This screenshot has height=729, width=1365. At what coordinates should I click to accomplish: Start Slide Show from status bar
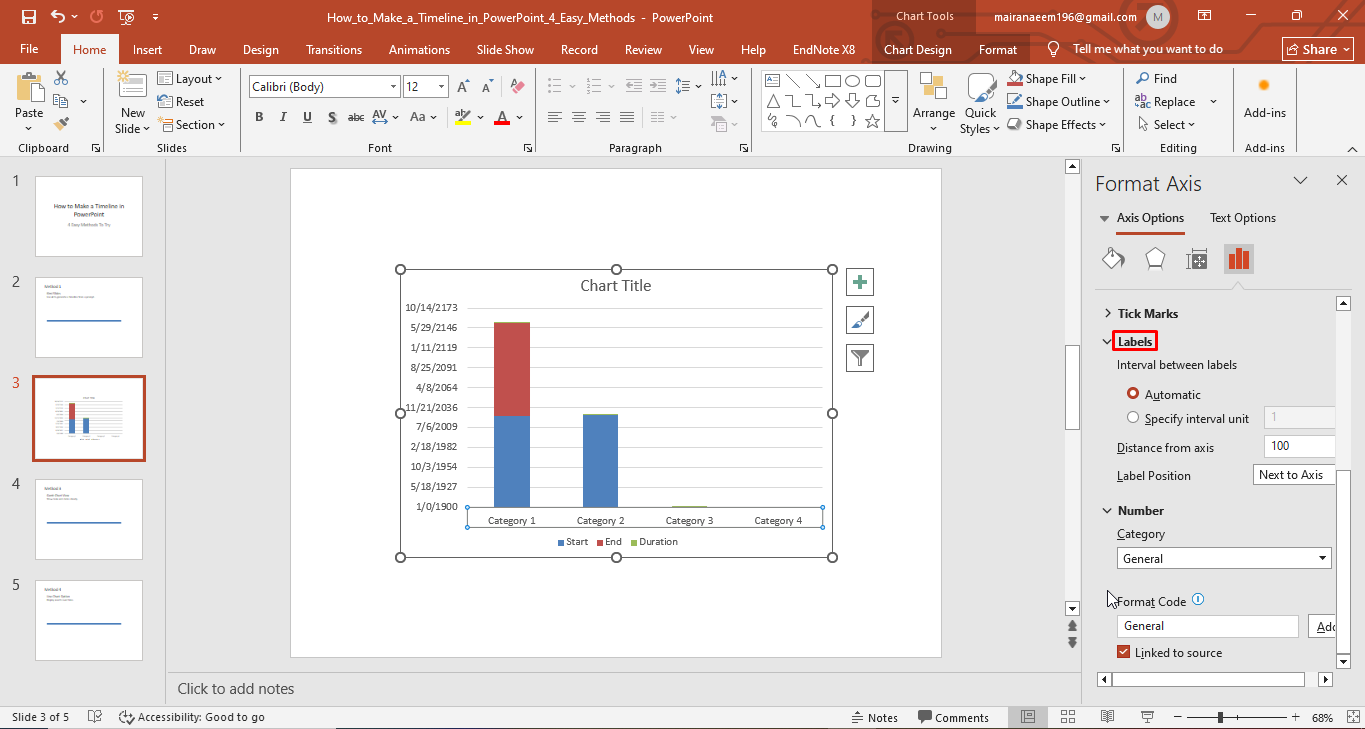(1148, 717)
